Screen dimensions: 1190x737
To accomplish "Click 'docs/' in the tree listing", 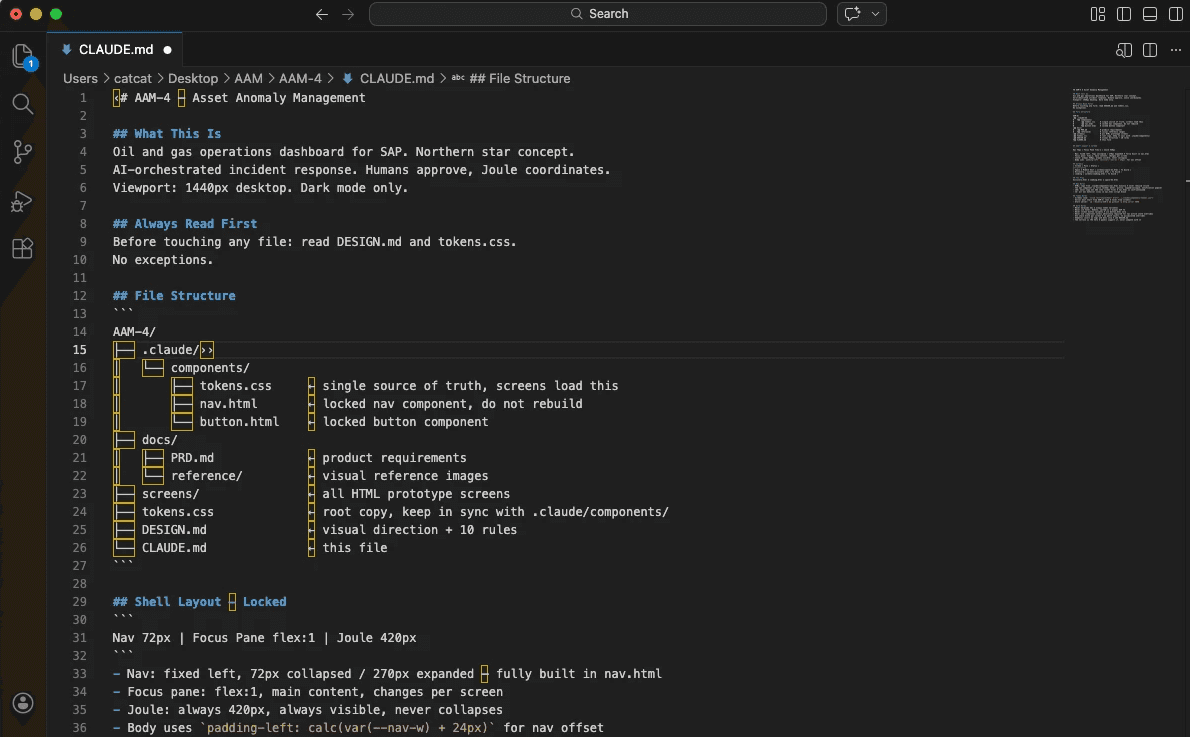I will pos(159,440).
